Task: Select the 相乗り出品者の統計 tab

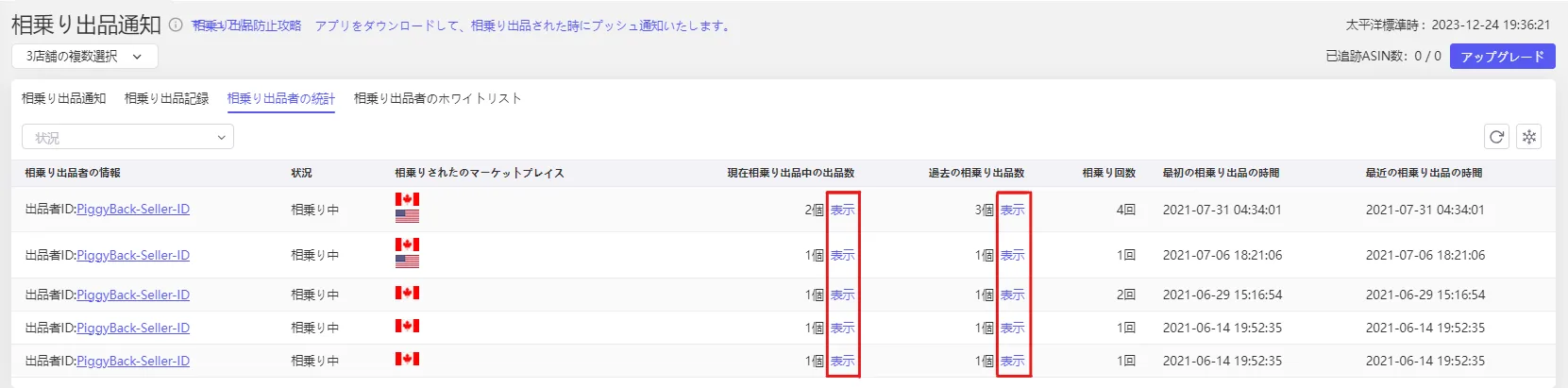Action: 281,98
